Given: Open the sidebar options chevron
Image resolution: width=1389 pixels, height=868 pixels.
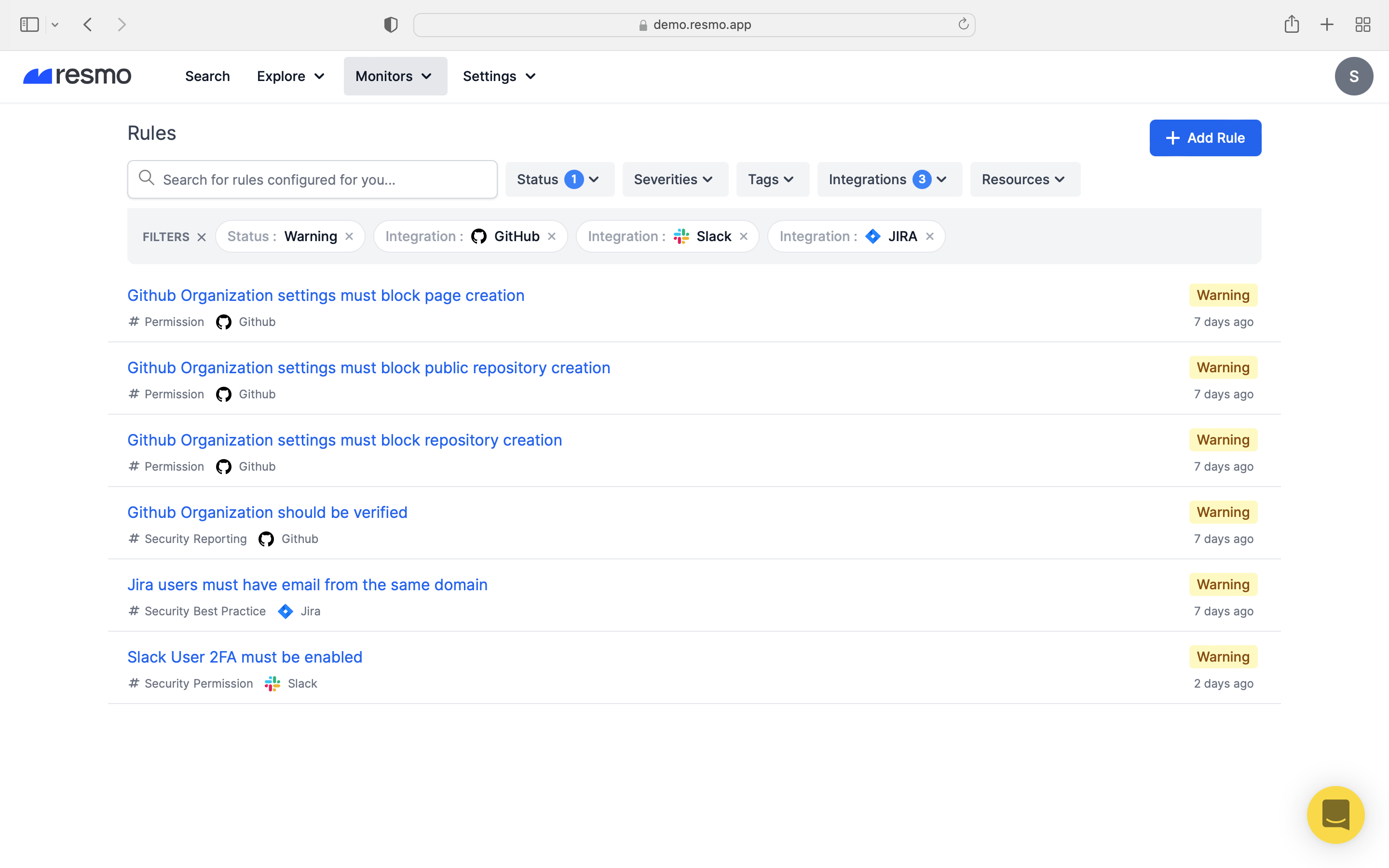Looking at the screenshot, I should (x=55, y=25).
